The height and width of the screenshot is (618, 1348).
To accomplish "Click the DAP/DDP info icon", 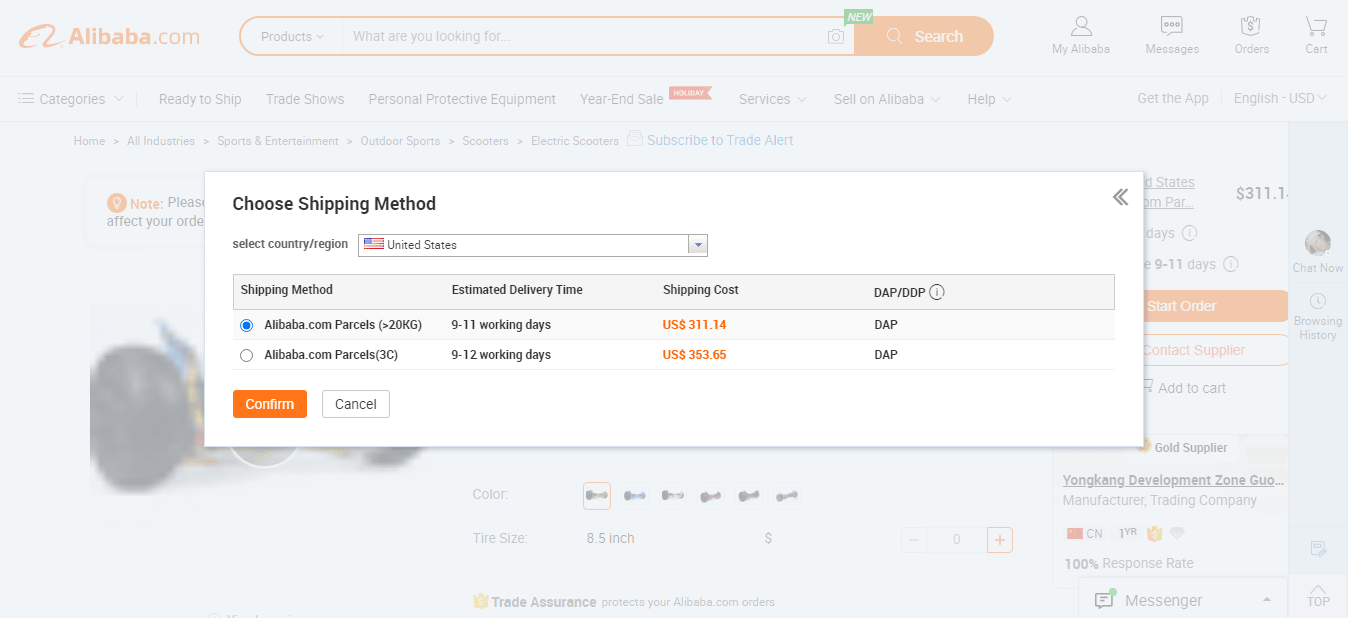I will point(937,293).
